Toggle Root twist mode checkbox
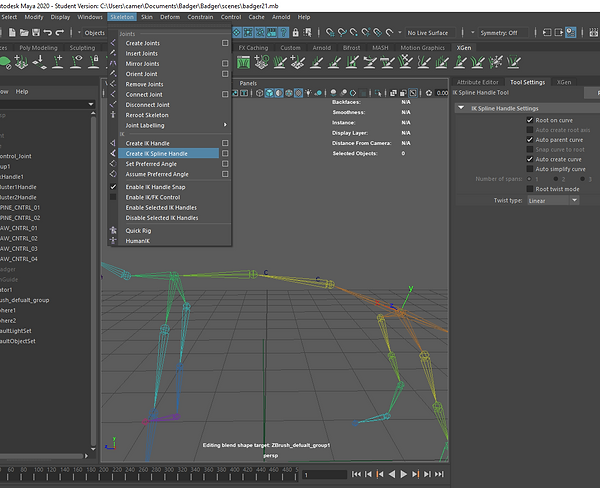The image size is (600, 488). click(530, 189)
